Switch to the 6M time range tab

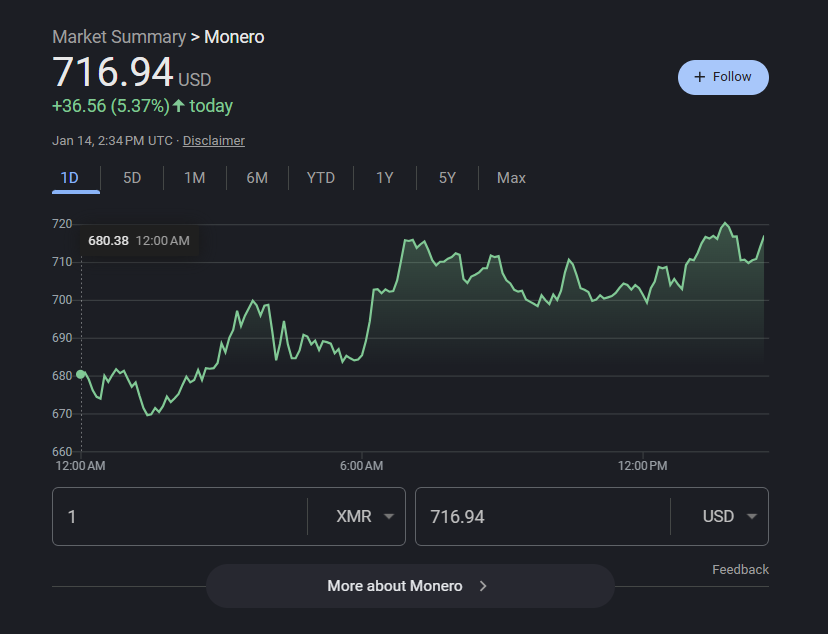click(257, 178)
